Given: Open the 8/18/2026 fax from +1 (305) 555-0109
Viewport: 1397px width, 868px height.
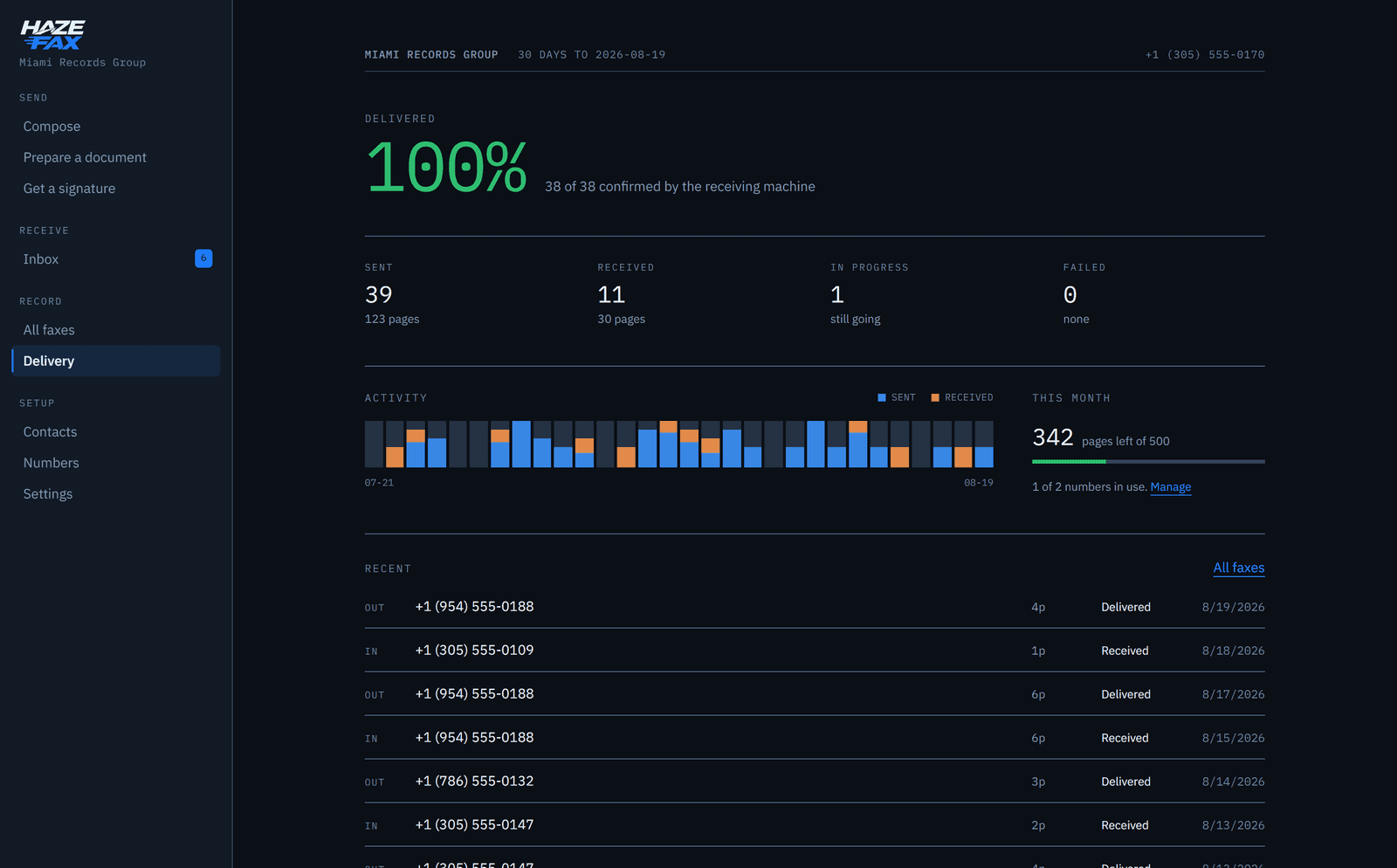Looking at the screenshot, I should [x=815, y=651].
